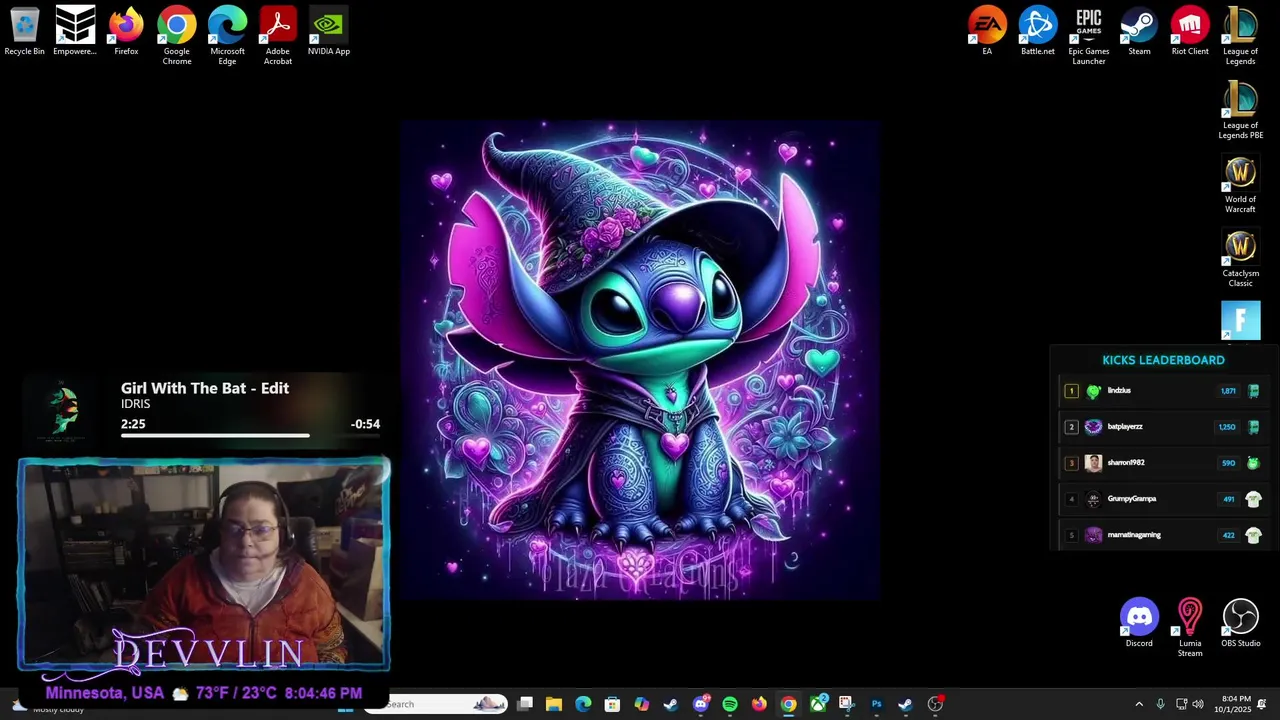
Task: Open the Recycle Bin desktop icon
Action: click(x=24, y=32)
